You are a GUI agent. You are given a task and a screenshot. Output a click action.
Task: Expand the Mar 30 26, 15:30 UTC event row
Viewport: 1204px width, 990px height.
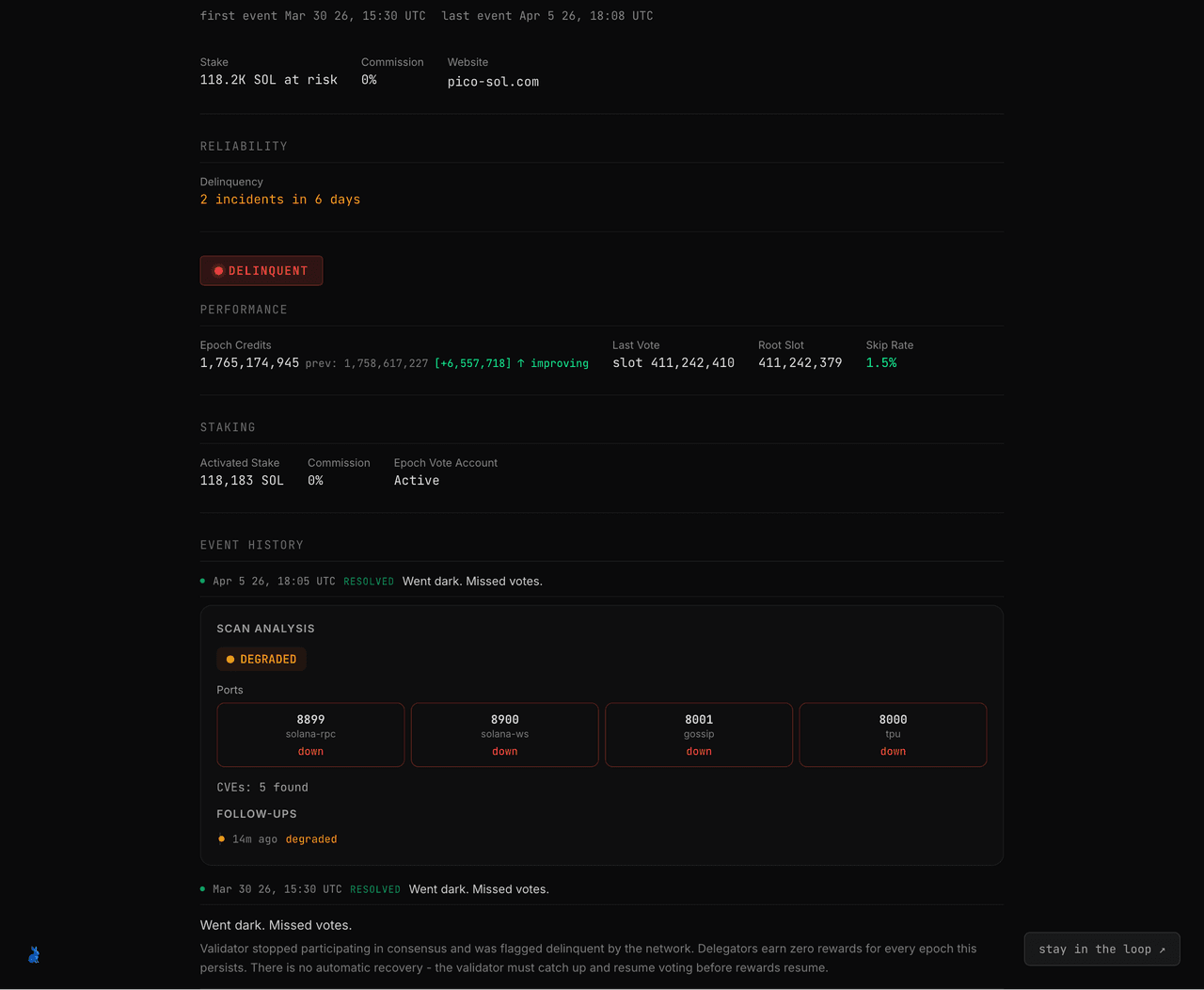pos(602,889)
